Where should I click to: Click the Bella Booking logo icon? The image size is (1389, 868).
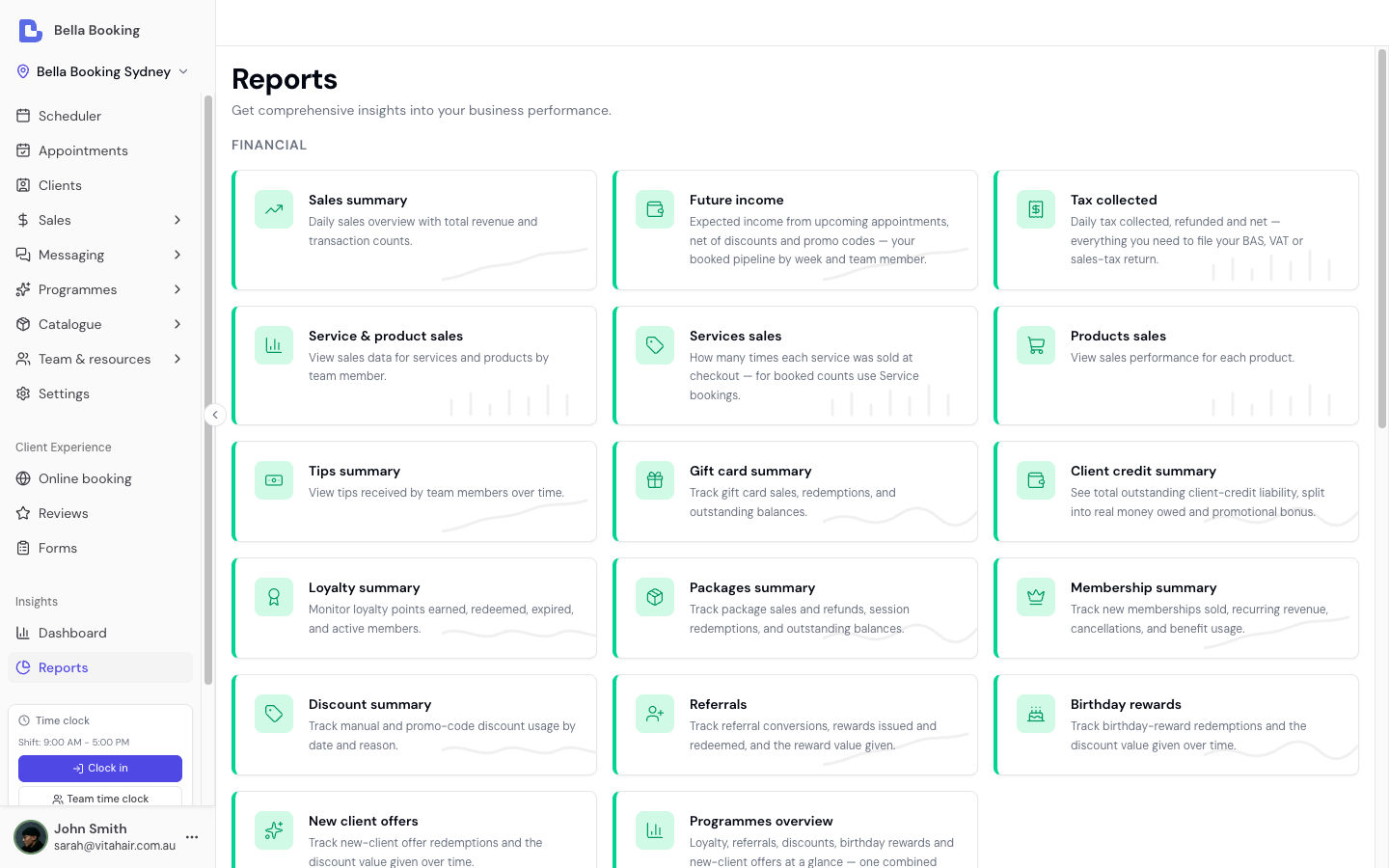click(31, 30)
